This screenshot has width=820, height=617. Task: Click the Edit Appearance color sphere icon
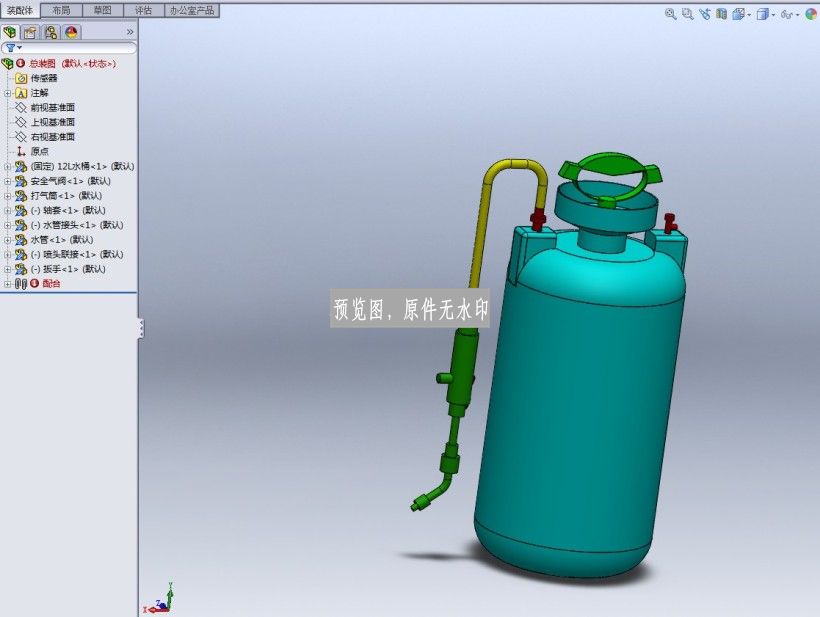coord(811,14)
